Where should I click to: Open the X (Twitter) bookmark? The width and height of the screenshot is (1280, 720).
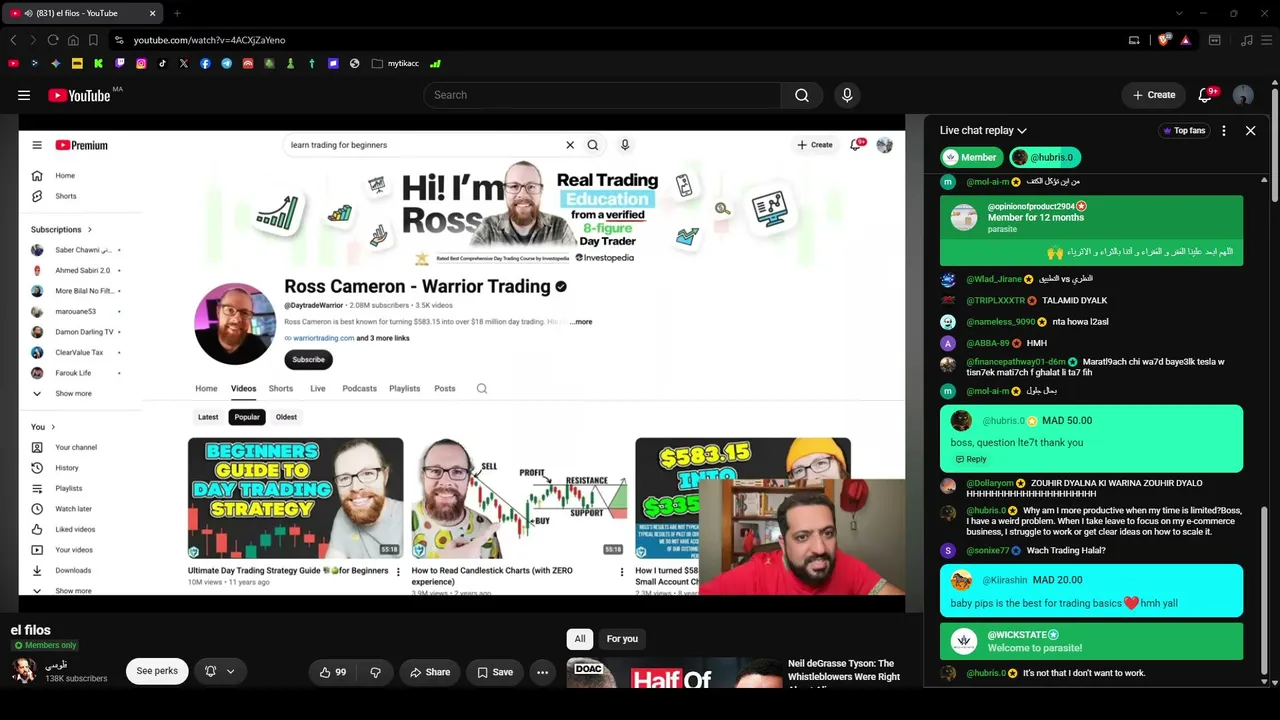point(184,63)
